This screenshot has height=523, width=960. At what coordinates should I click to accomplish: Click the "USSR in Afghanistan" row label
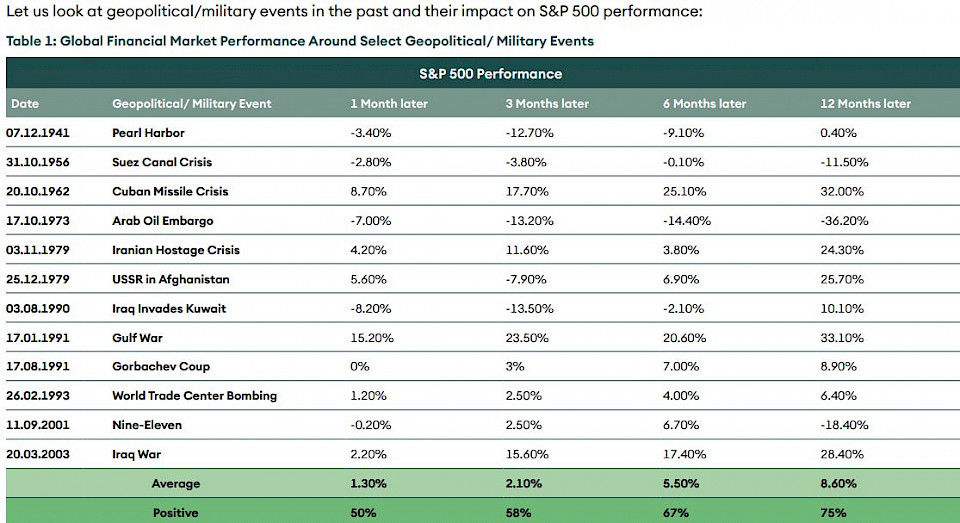[x=170, y=279]
